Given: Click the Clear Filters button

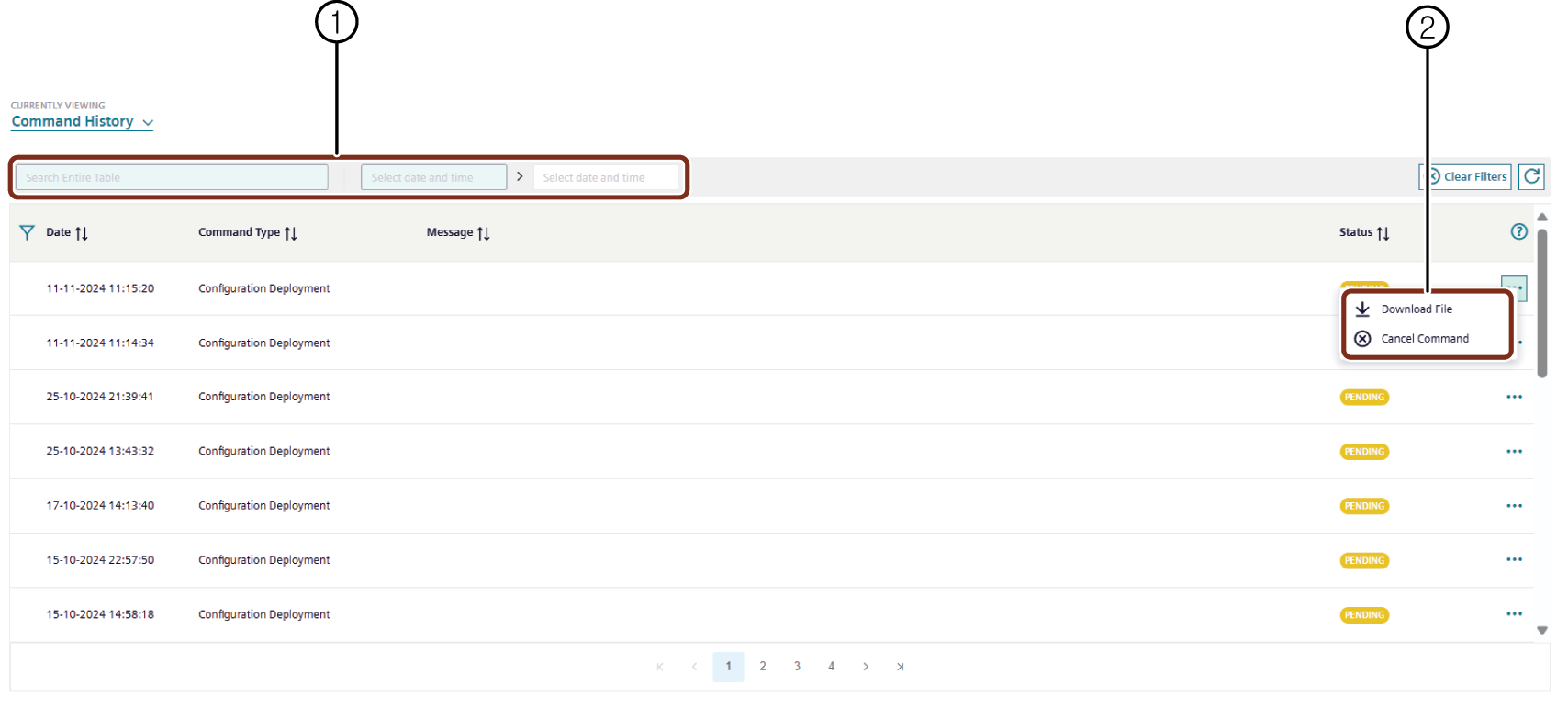Looking at the screenshot, I should [x=1466, y=176].
